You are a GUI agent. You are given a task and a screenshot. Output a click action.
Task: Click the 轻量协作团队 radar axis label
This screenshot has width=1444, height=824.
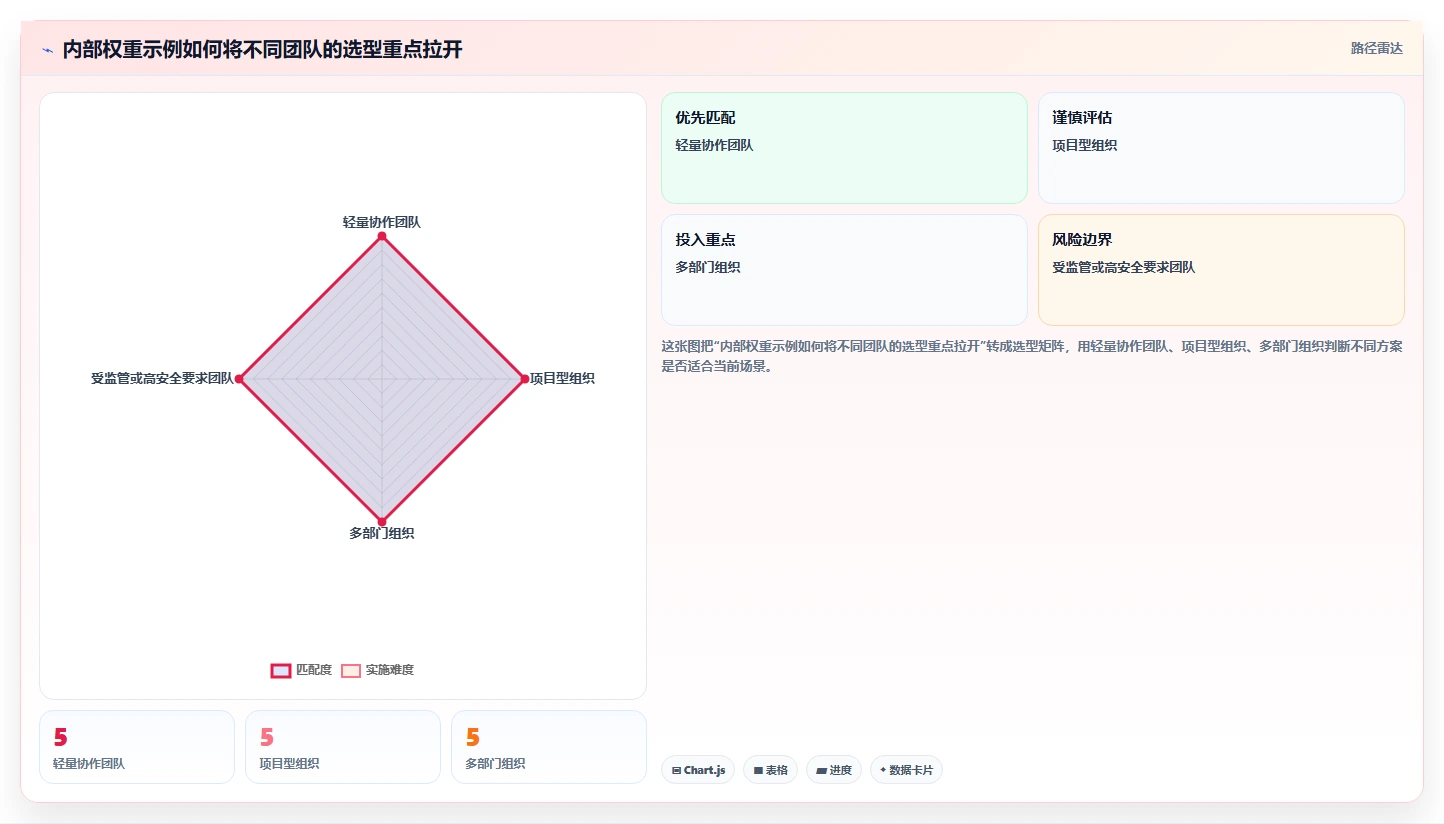(382, 222)
